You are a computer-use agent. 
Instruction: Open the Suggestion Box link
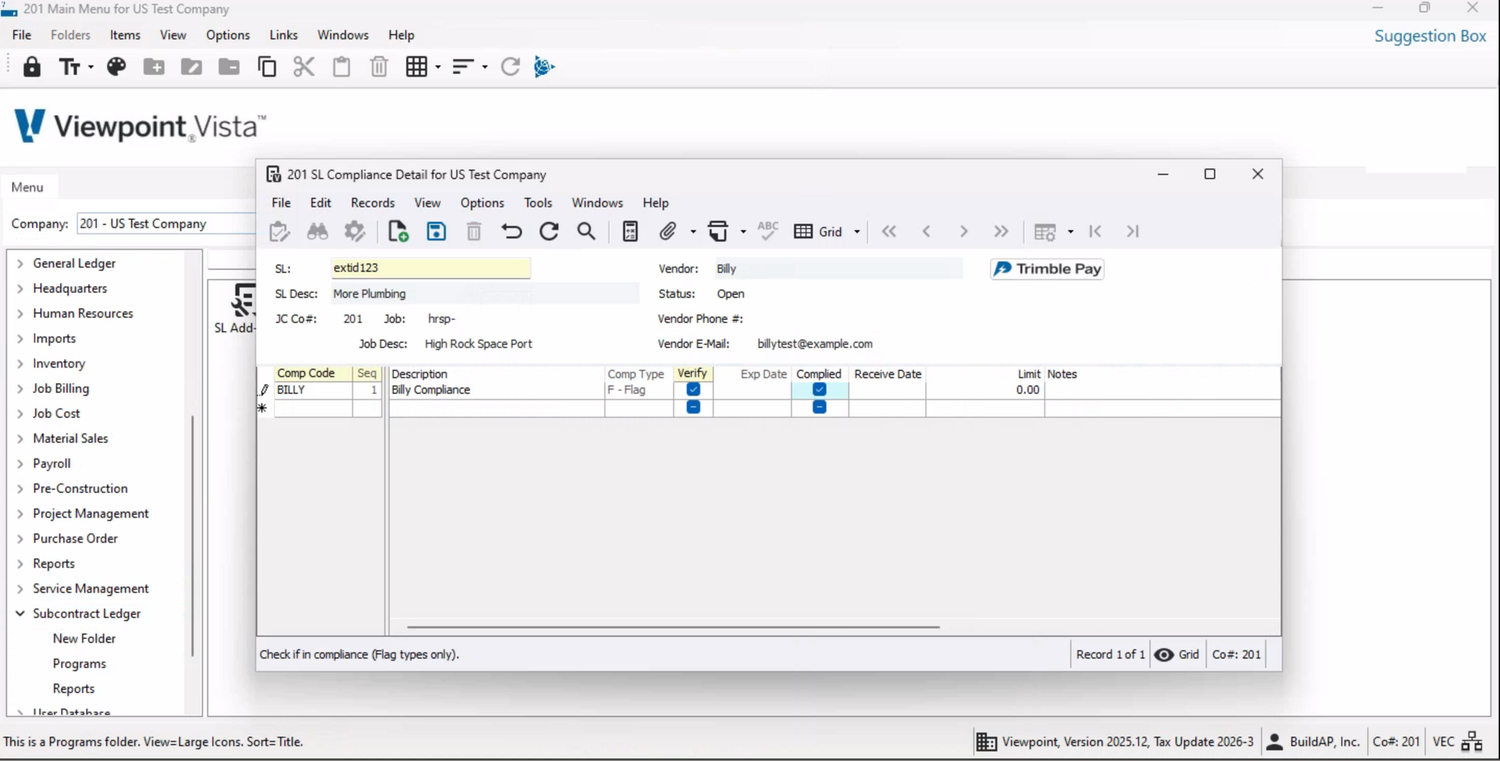(x=1430, y=36)
